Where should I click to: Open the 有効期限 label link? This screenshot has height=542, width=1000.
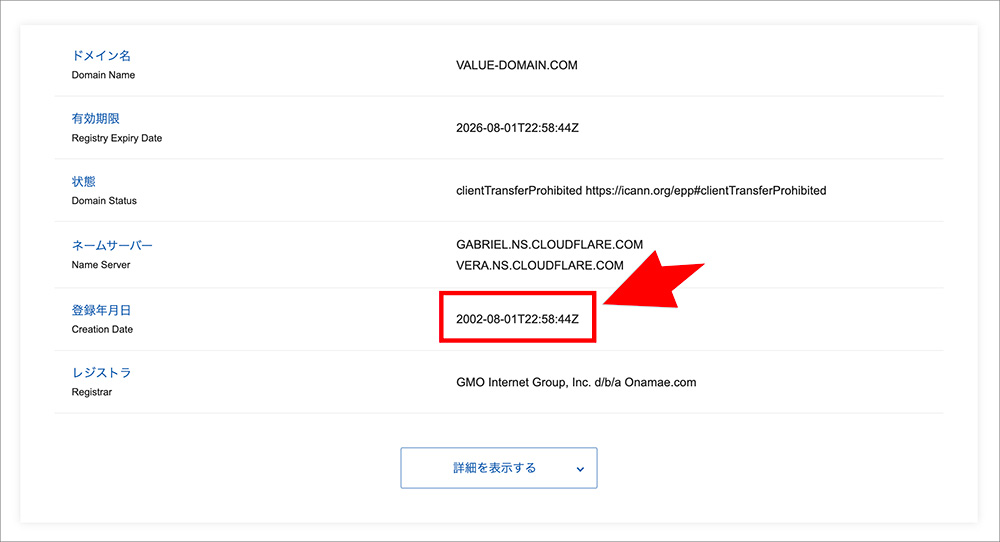95,119
